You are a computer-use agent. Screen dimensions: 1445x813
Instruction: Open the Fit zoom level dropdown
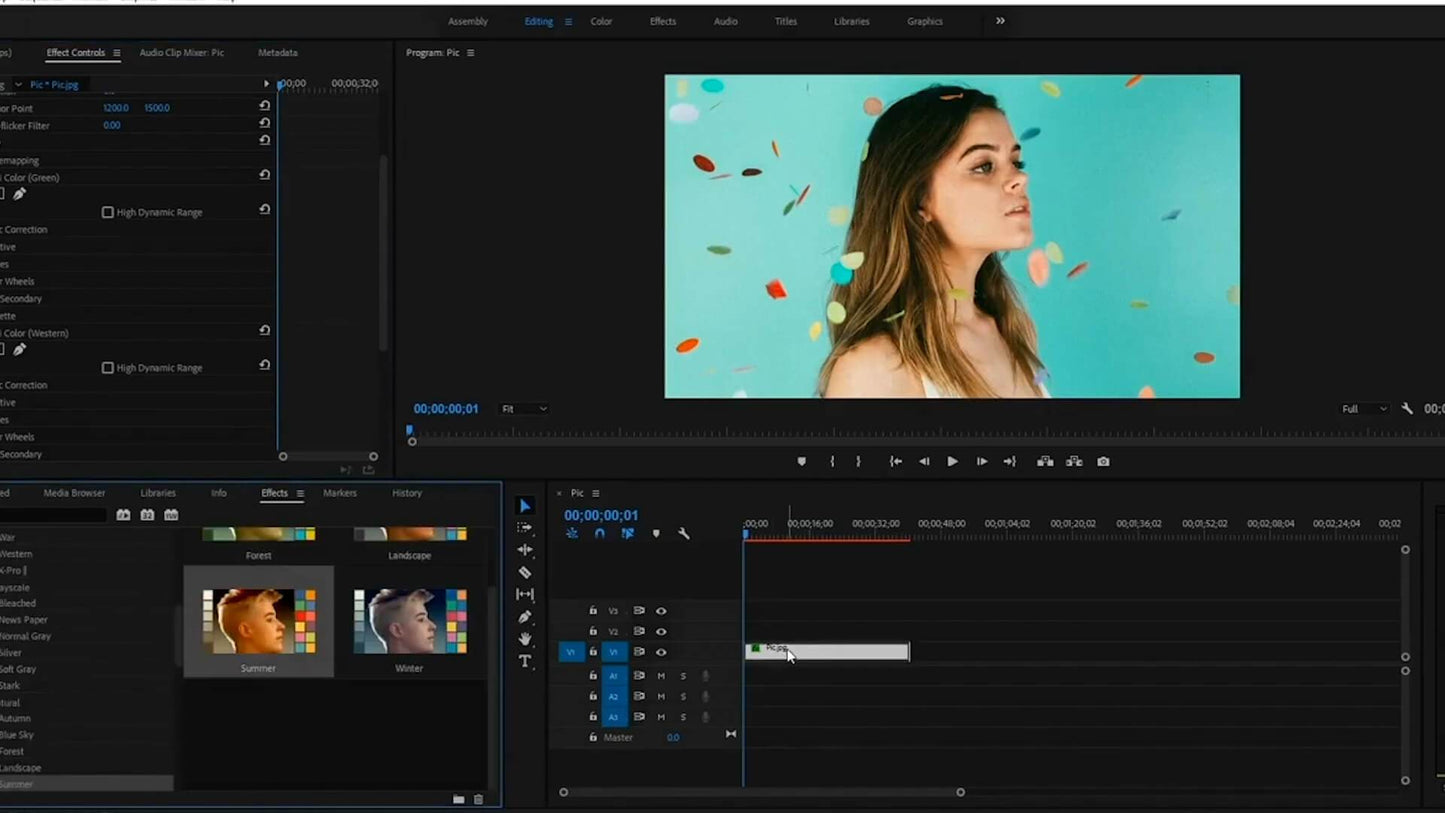523,408
